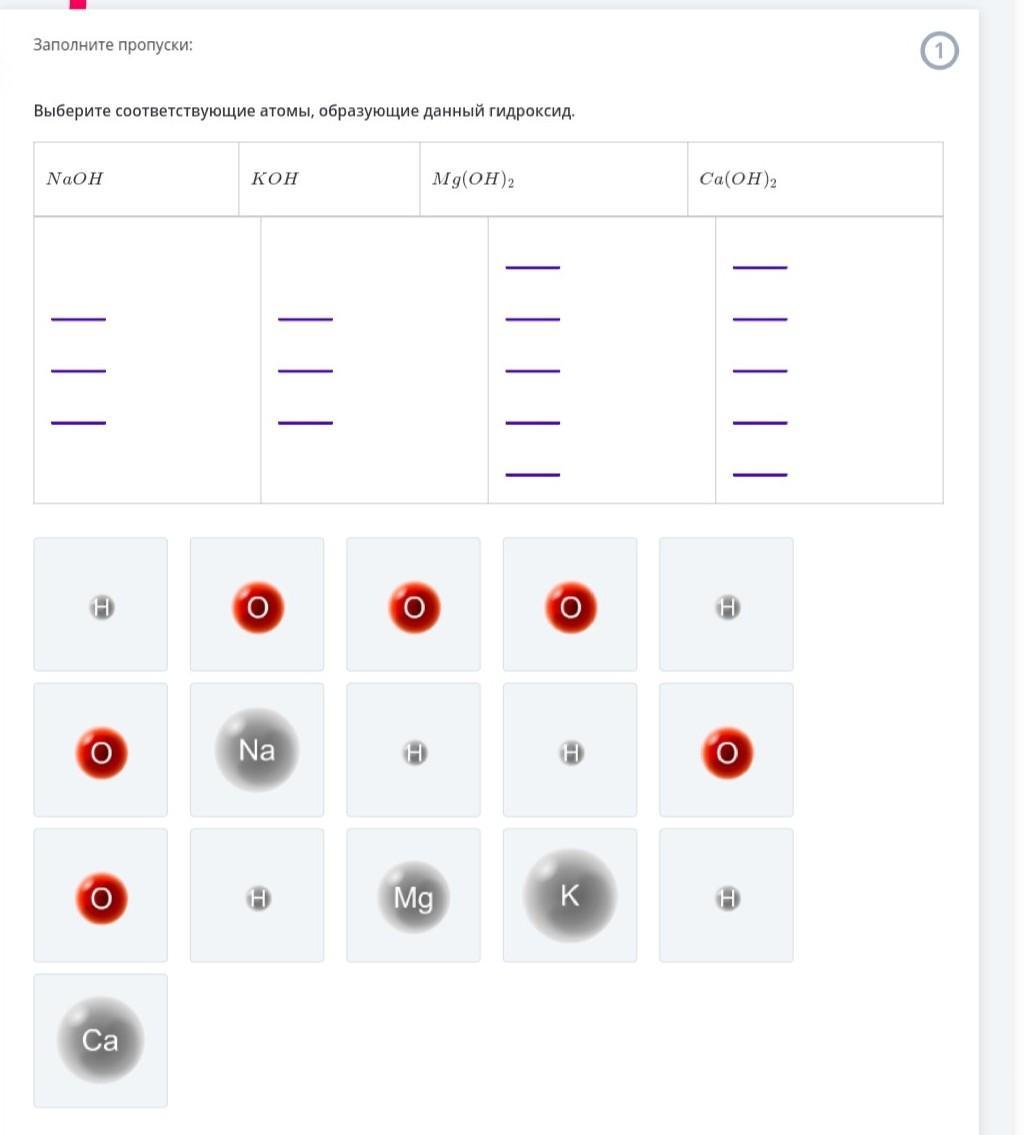
Task: Click the Ca(OH)₂ header cell
Action: pos(814,179)
